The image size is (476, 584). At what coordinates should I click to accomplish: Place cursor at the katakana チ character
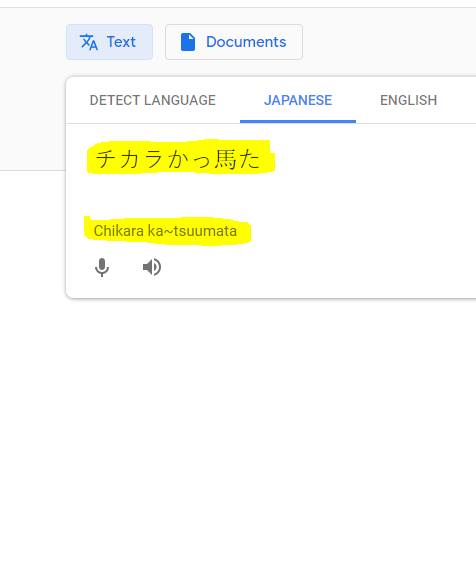coord(106,159)
